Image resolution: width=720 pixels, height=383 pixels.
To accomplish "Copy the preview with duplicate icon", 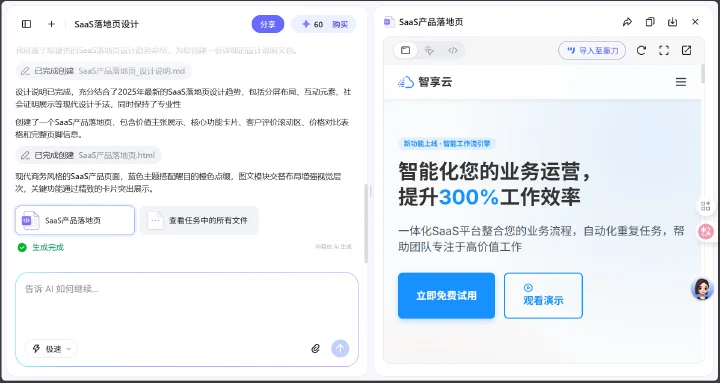I will pos(650,22).
